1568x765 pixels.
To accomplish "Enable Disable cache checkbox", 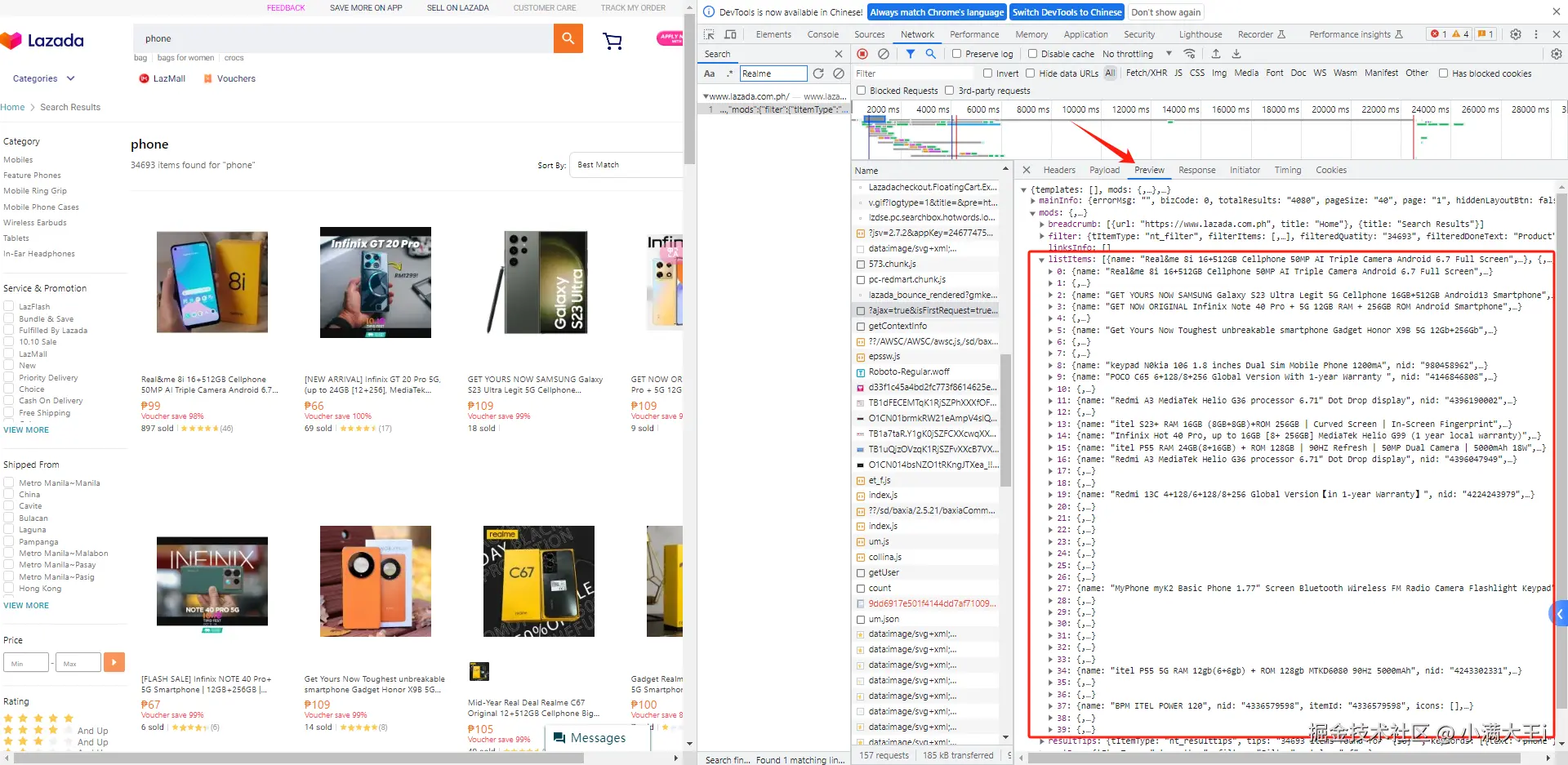I will click(1032, 54).
